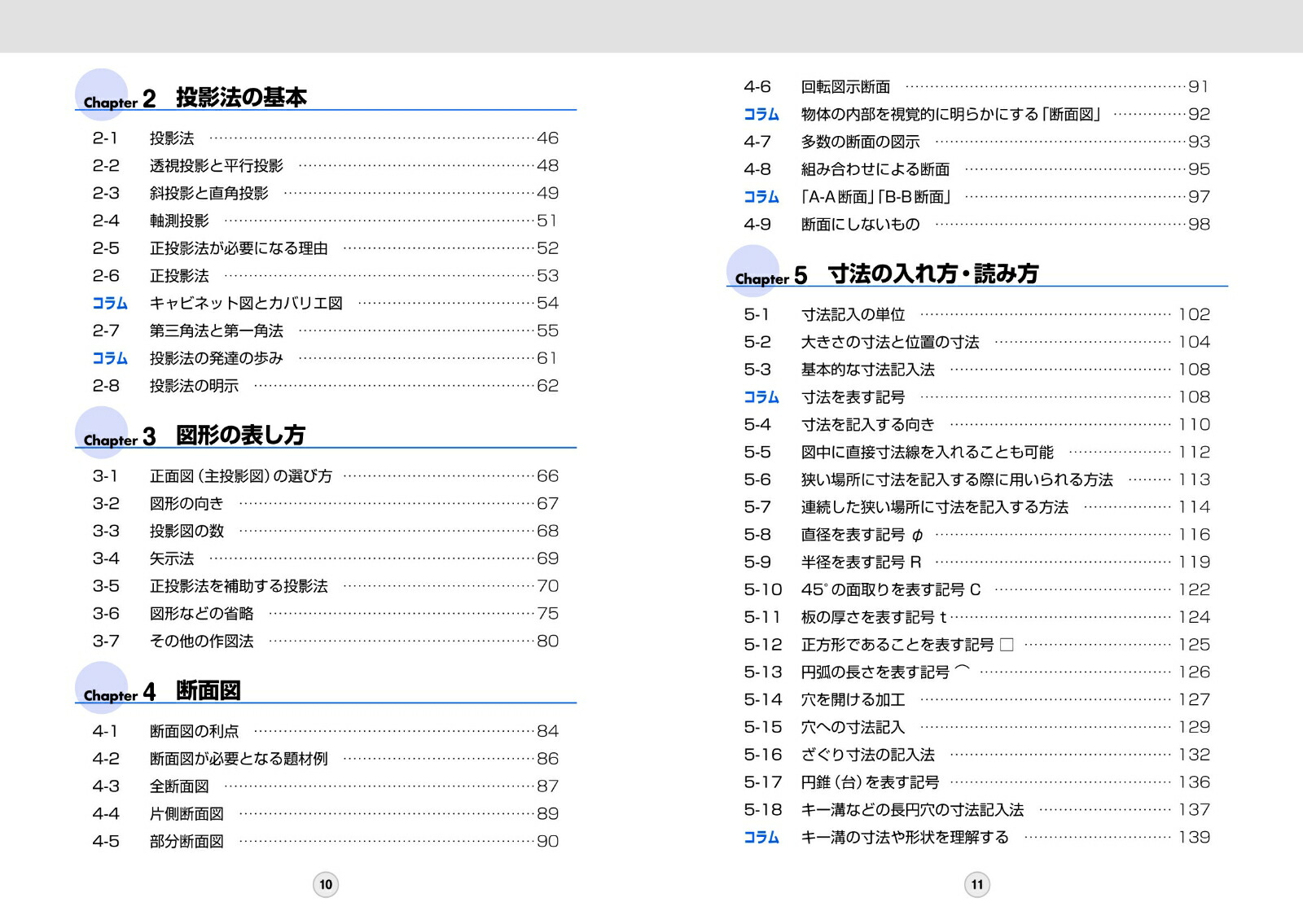This screenshot has height=924, width=1303.
Task: Click entry '4-9 断面にしないもの'
Action: 977,225
